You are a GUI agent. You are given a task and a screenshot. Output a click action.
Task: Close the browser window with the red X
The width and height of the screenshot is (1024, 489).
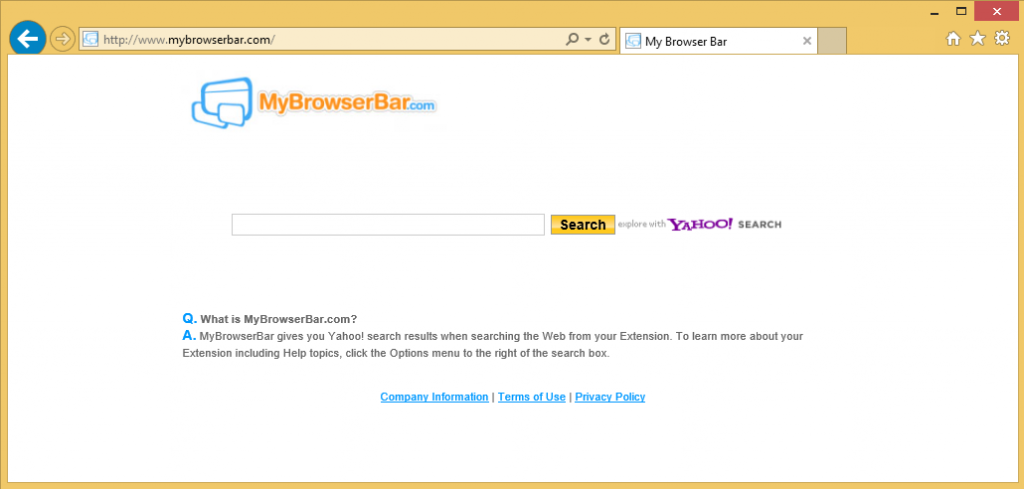tap(997, 11)
